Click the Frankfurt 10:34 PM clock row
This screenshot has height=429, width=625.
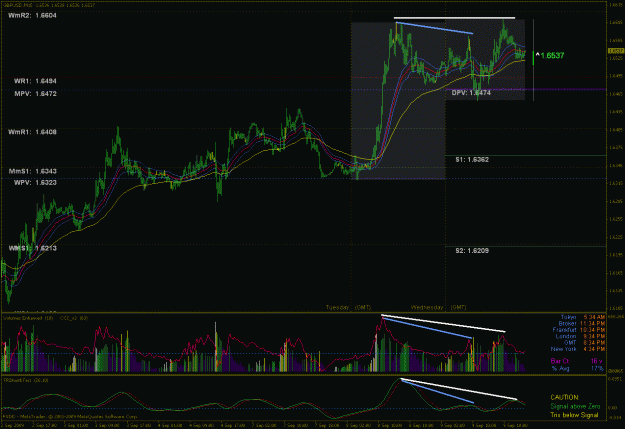(579, 330)
